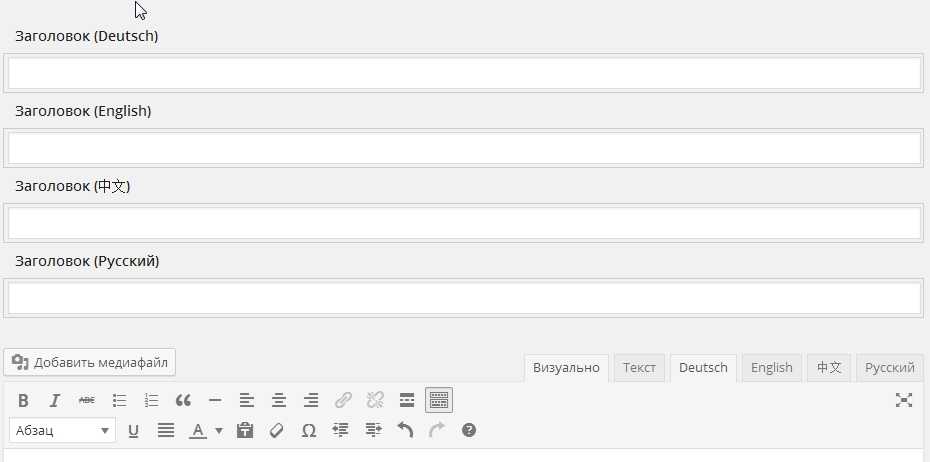The image size is (930, 462).
Task: Insert a special character (Omega)
Action: (309, 430)
